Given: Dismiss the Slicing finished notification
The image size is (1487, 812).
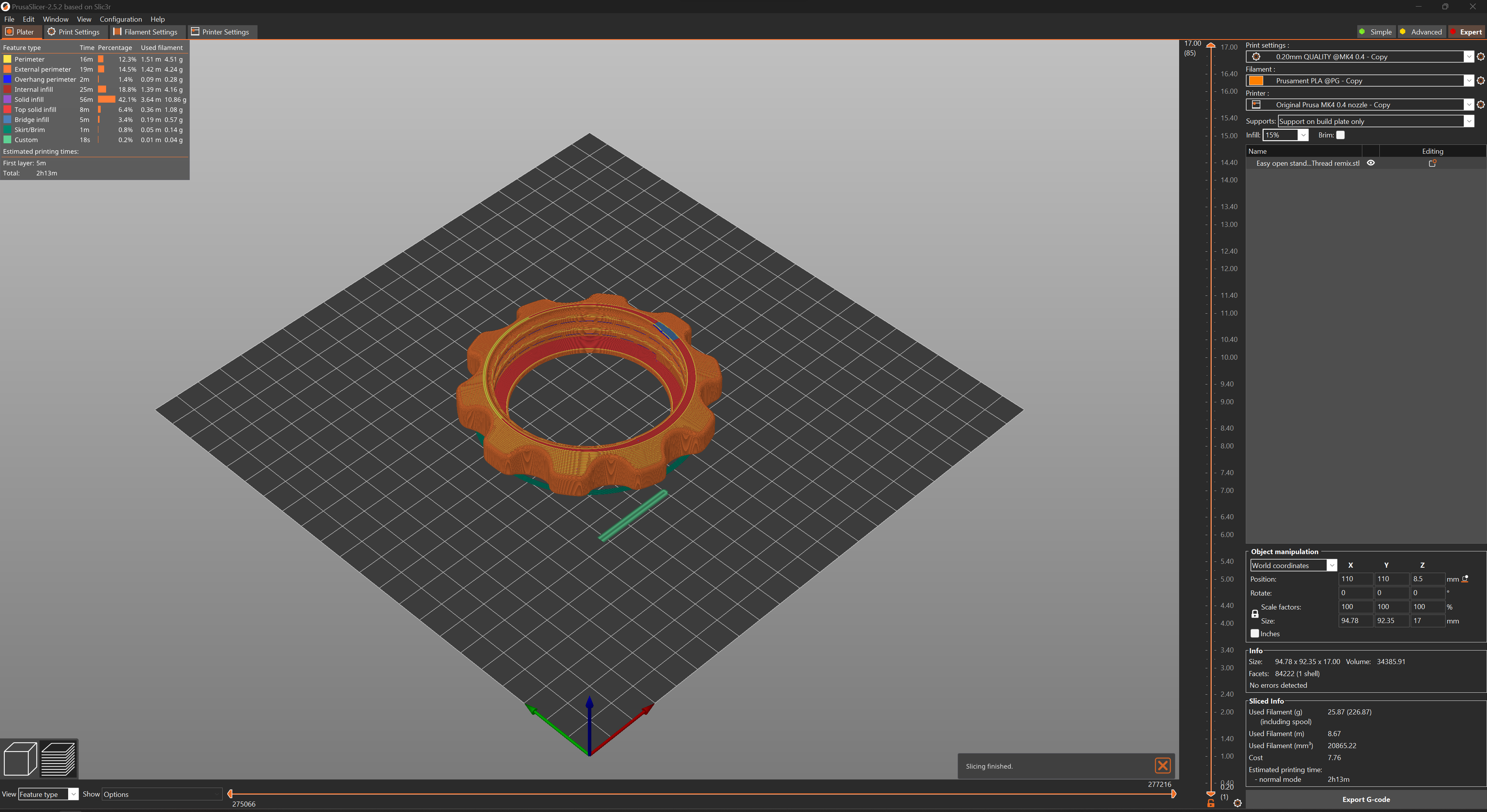Looking at the screenshot, I should [x=1162, y=765].
